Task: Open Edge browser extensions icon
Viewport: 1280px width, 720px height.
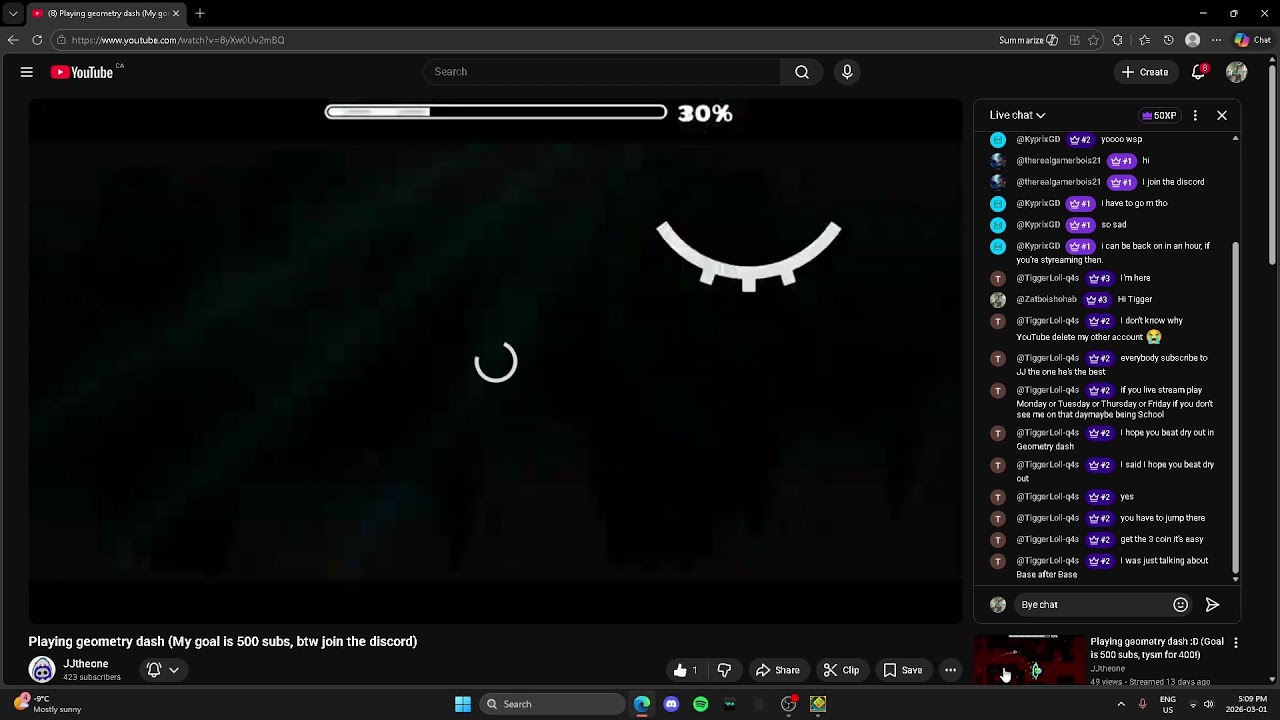Action: pos(1117,40)
